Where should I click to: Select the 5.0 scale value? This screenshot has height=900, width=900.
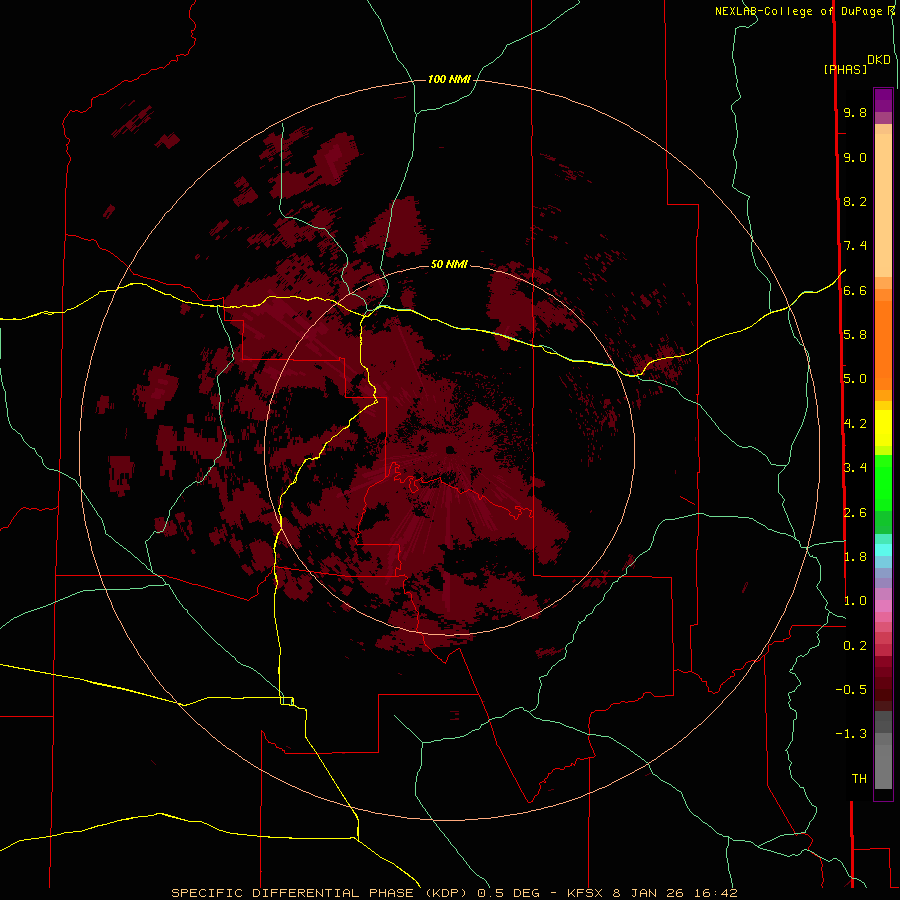(855, 379)
